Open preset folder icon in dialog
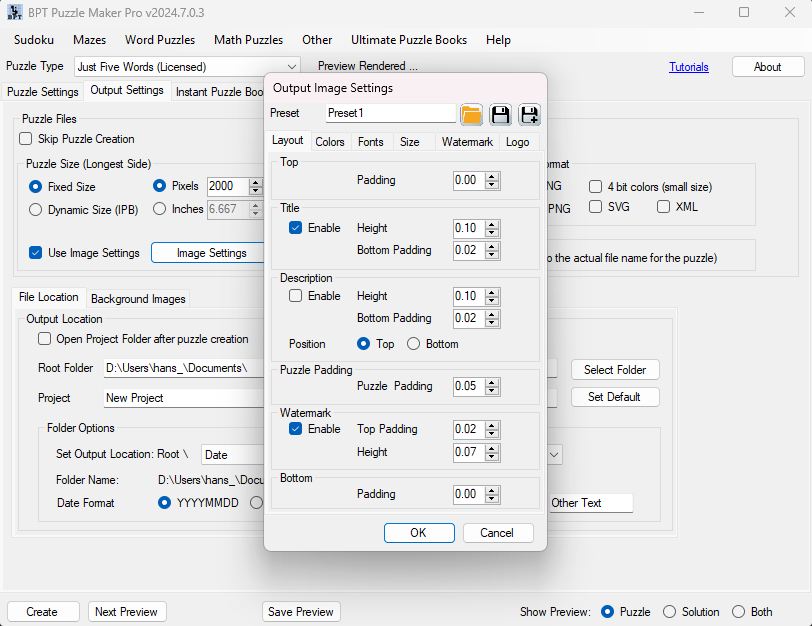Image resolution: width=812 pixels, height=626 pixels. click(471, 114)
